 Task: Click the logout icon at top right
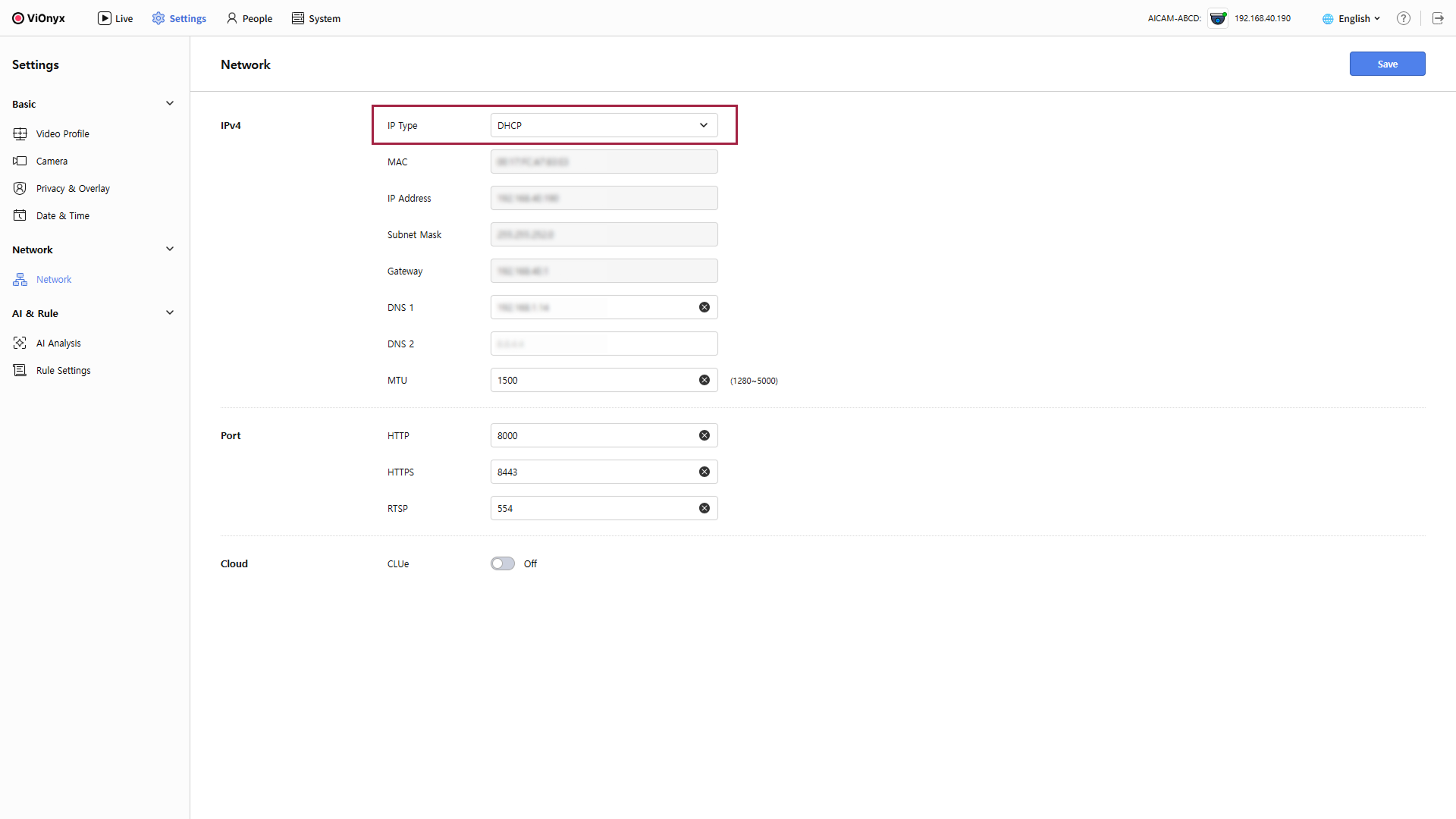click(x=1438, y=19)
